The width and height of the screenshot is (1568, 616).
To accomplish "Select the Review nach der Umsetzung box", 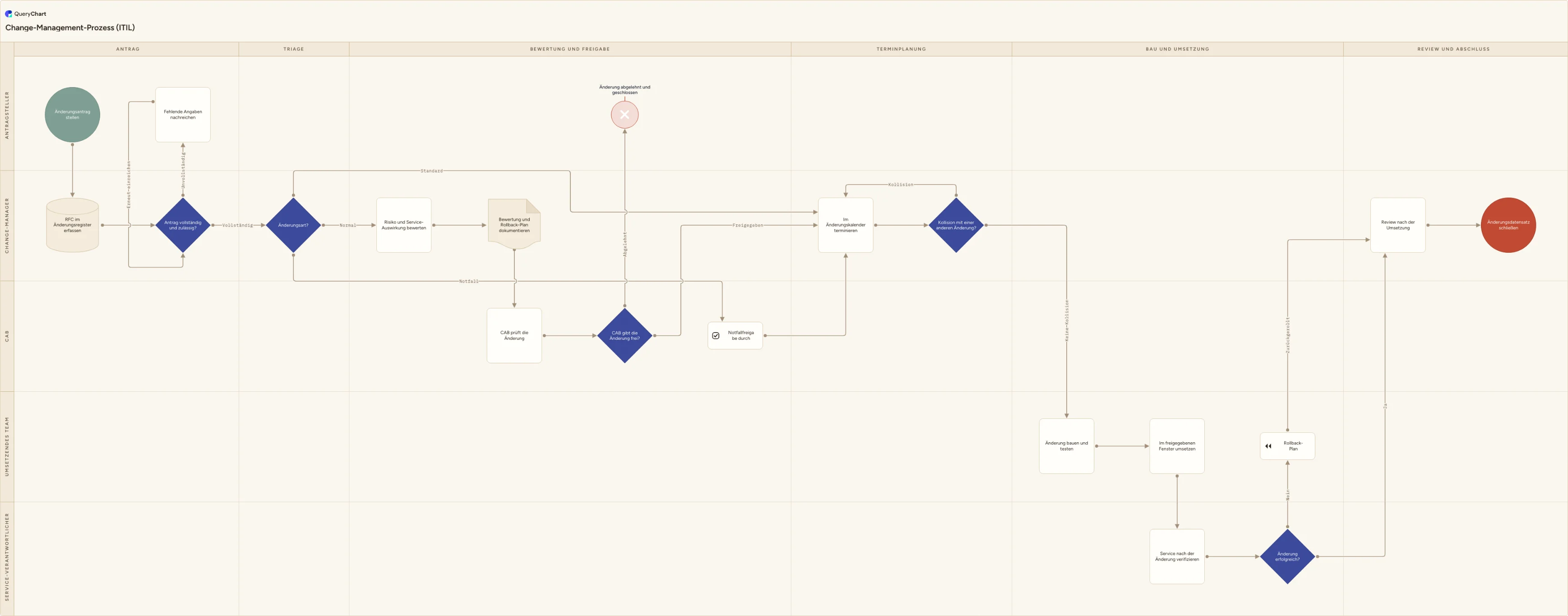I will (x=1397, y=225).
